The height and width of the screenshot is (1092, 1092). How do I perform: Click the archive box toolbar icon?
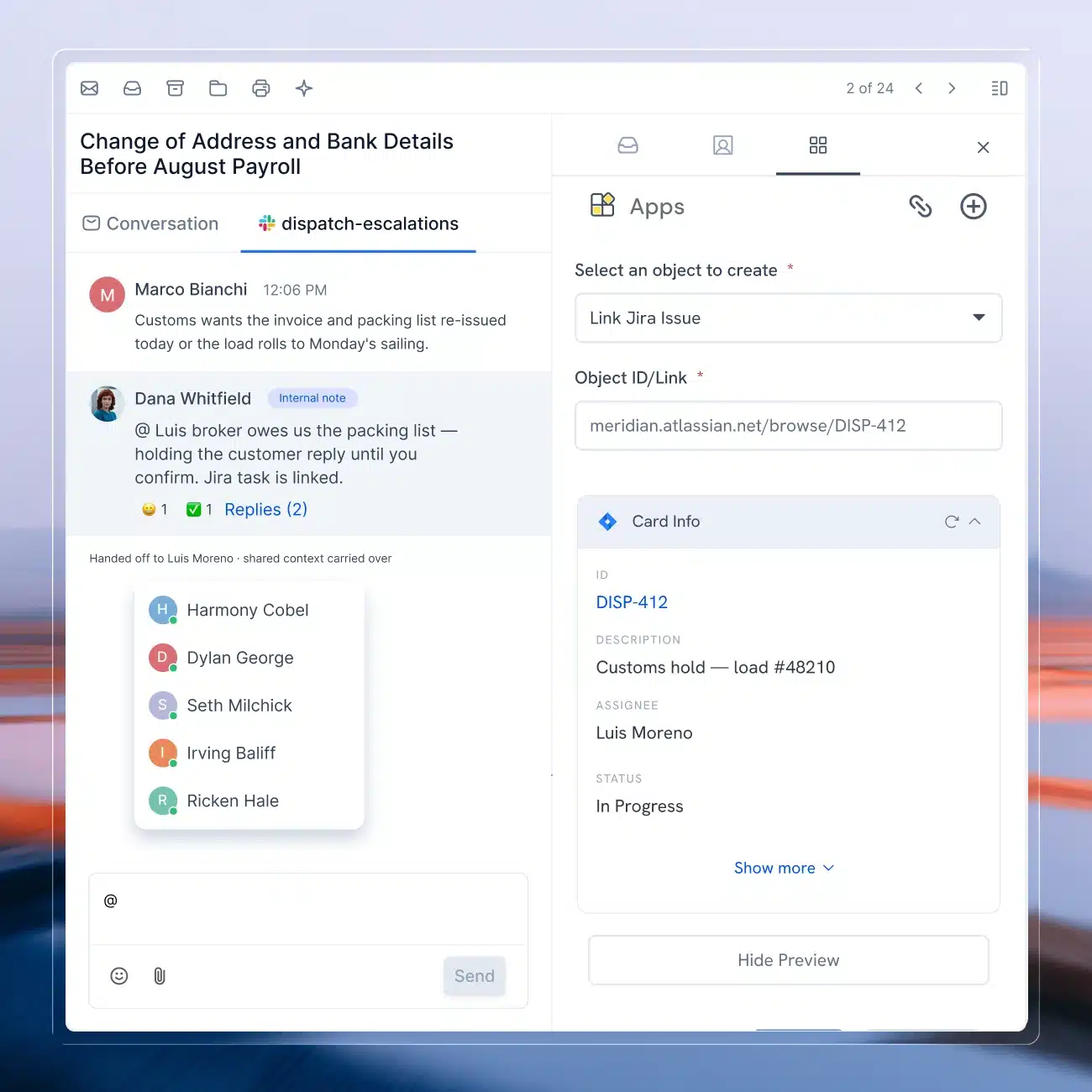(x=176, y=88)
